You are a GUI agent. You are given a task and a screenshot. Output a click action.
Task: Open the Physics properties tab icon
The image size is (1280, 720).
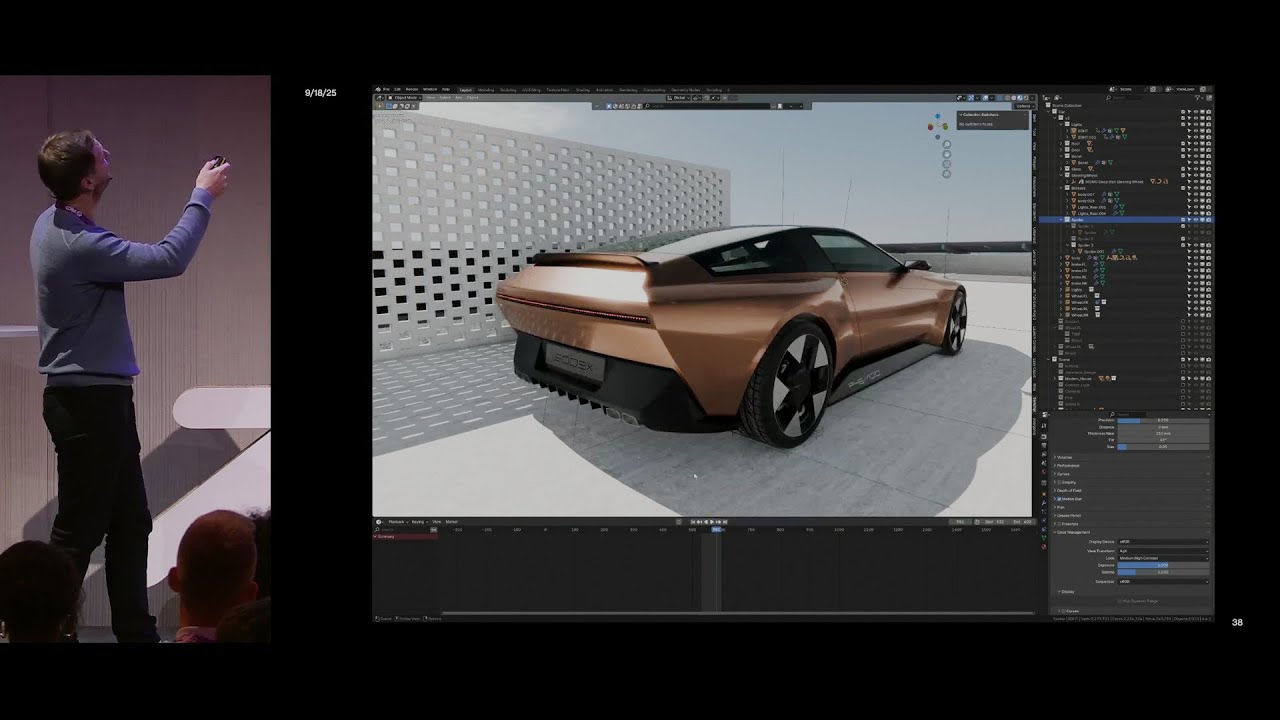click(x=1044, y=520)
